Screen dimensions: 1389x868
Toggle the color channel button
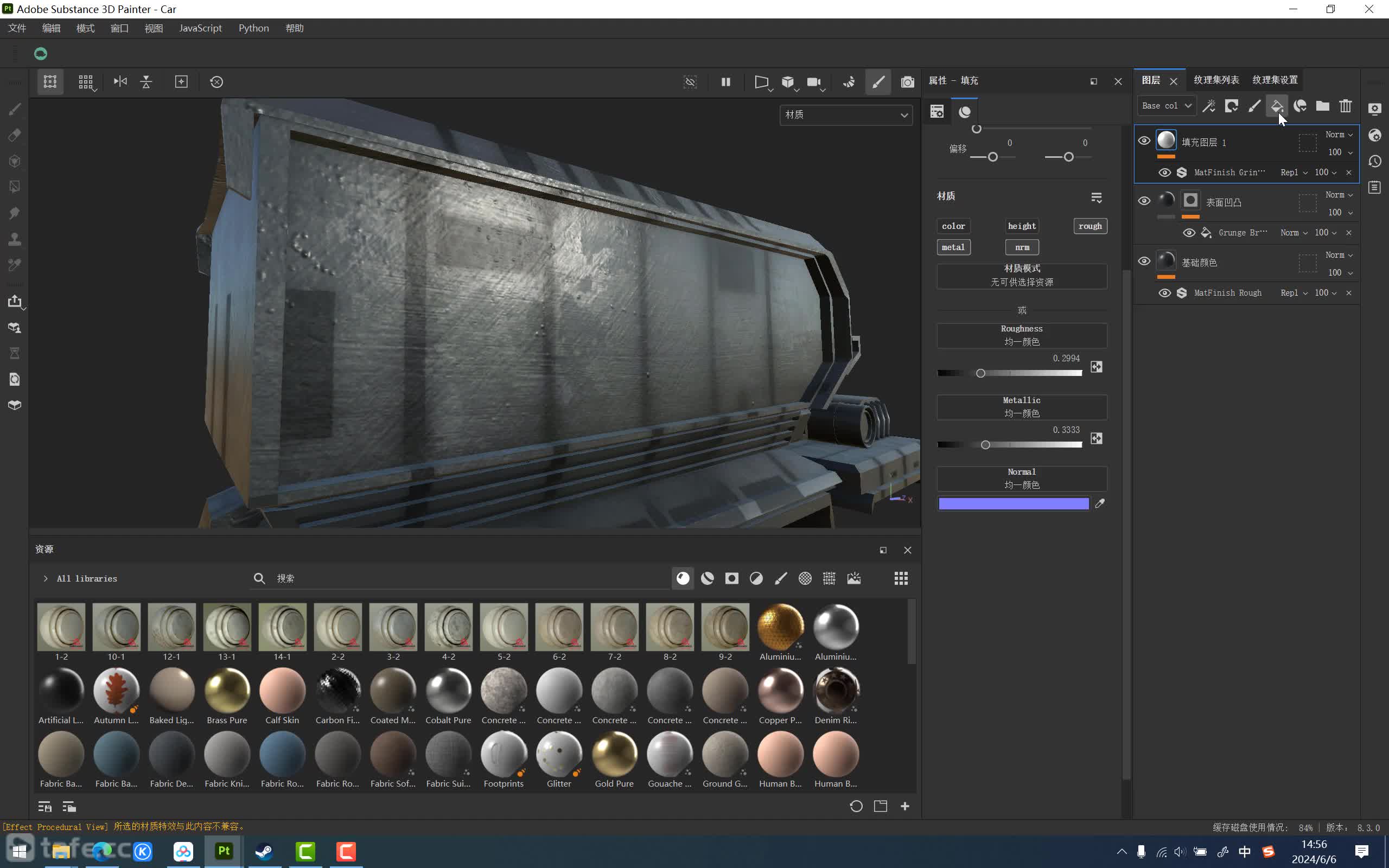tap(953, 226)
